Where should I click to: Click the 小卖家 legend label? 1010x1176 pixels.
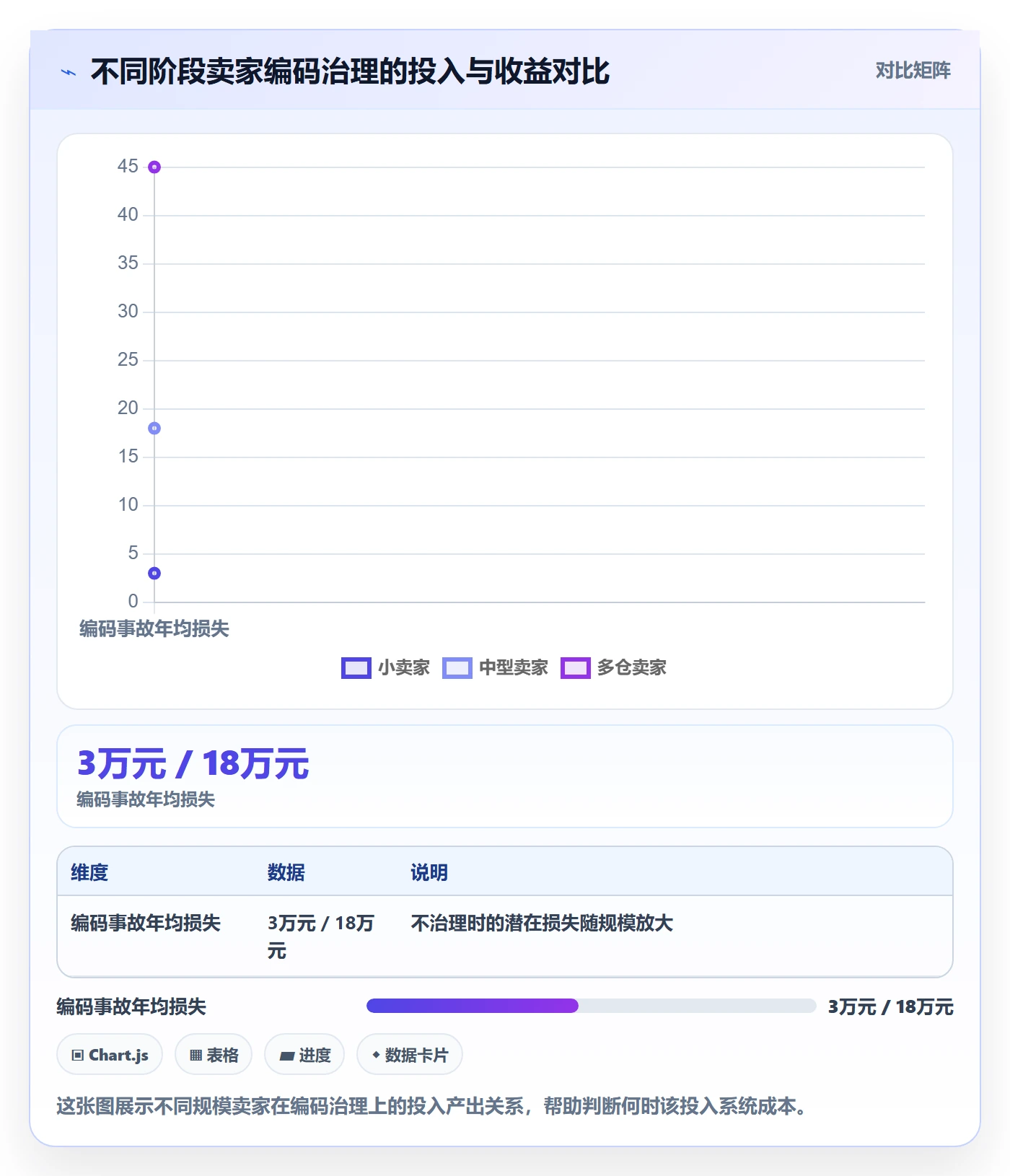tap(404, 668)
